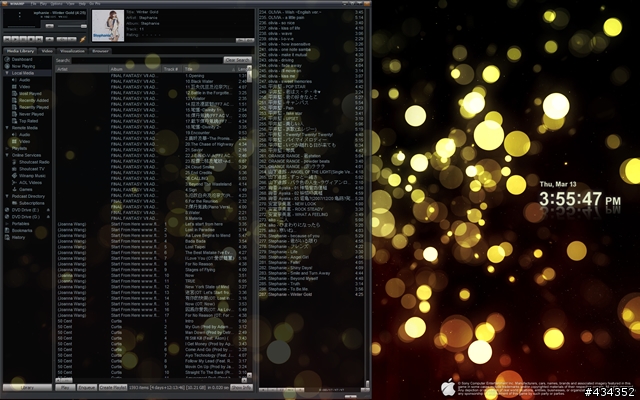
Task: Click the Previous track button
Action: point(7,39)
